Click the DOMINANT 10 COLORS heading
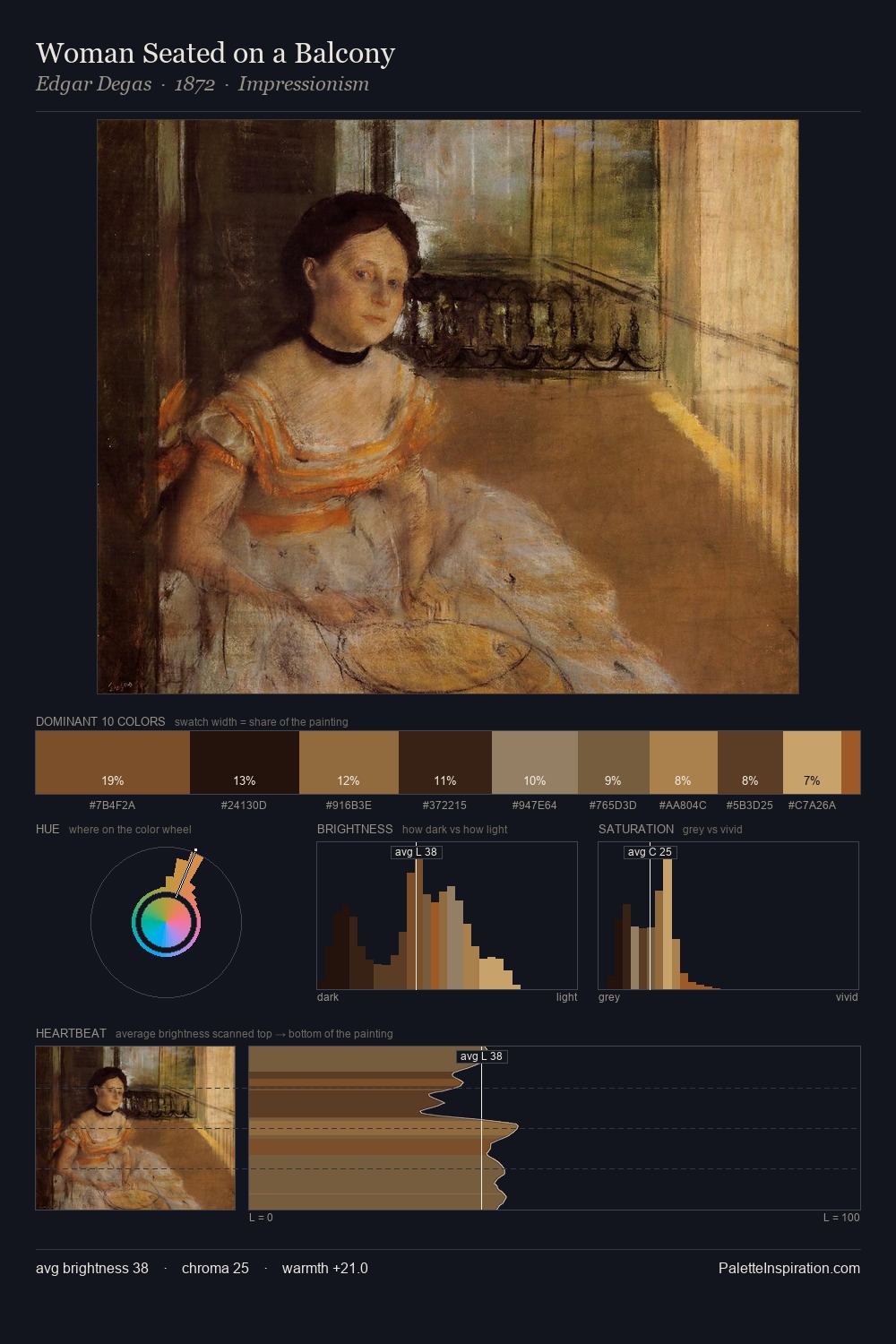Viewport: 896px width, 1344px height. coord(100,721)
